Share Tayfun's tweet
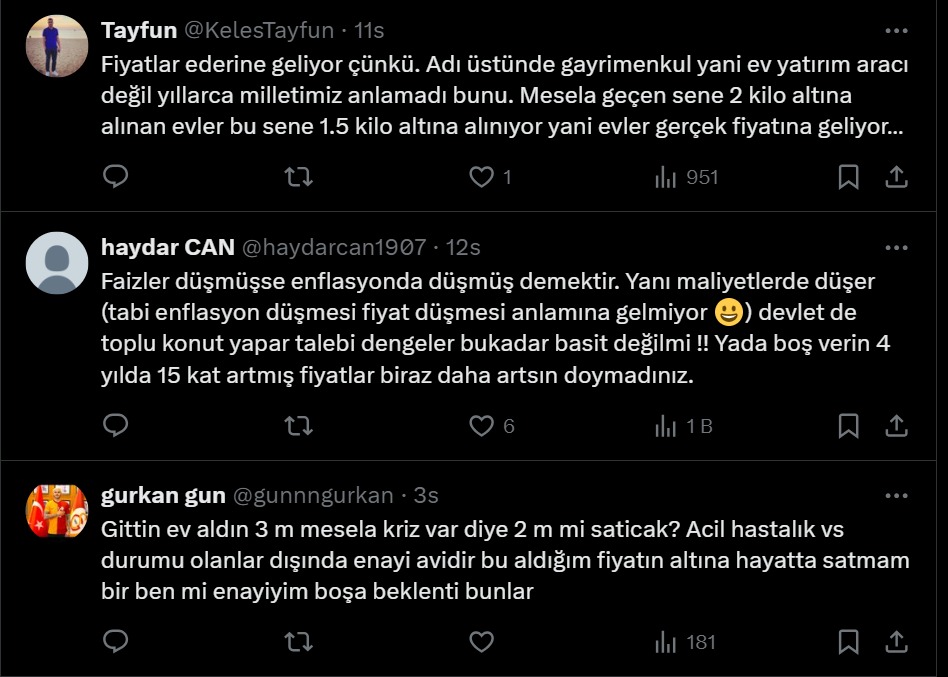Screen dimensions: 948x677 [x=897, y=177]
